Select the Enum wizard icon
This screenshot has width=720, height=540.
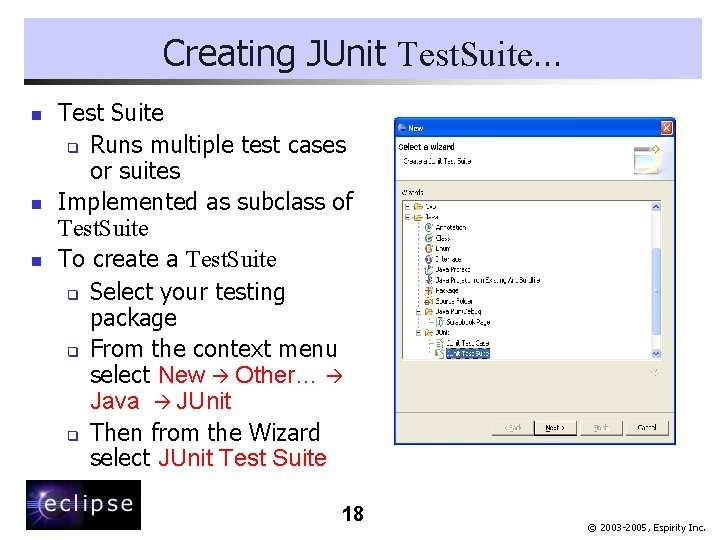429,248
